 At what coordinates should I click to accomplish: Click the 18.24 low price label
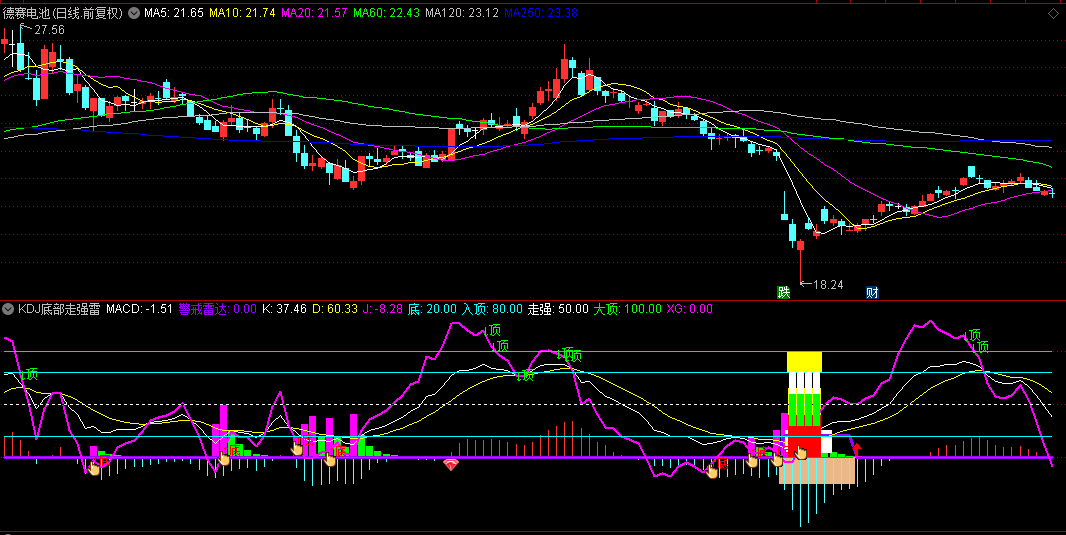[x=828, y=285]
